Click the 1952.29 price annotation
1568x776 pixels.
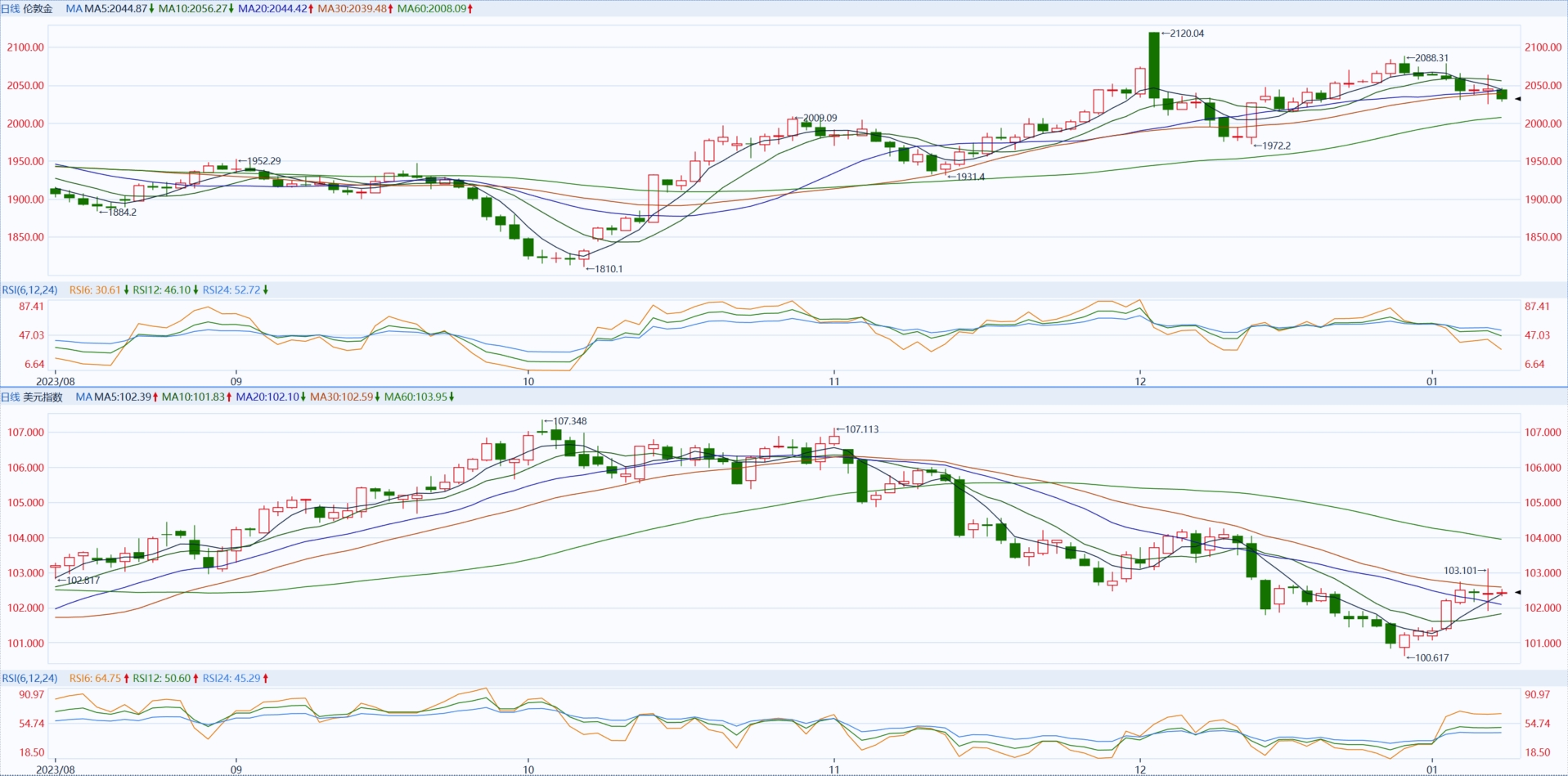pos(264,161)
